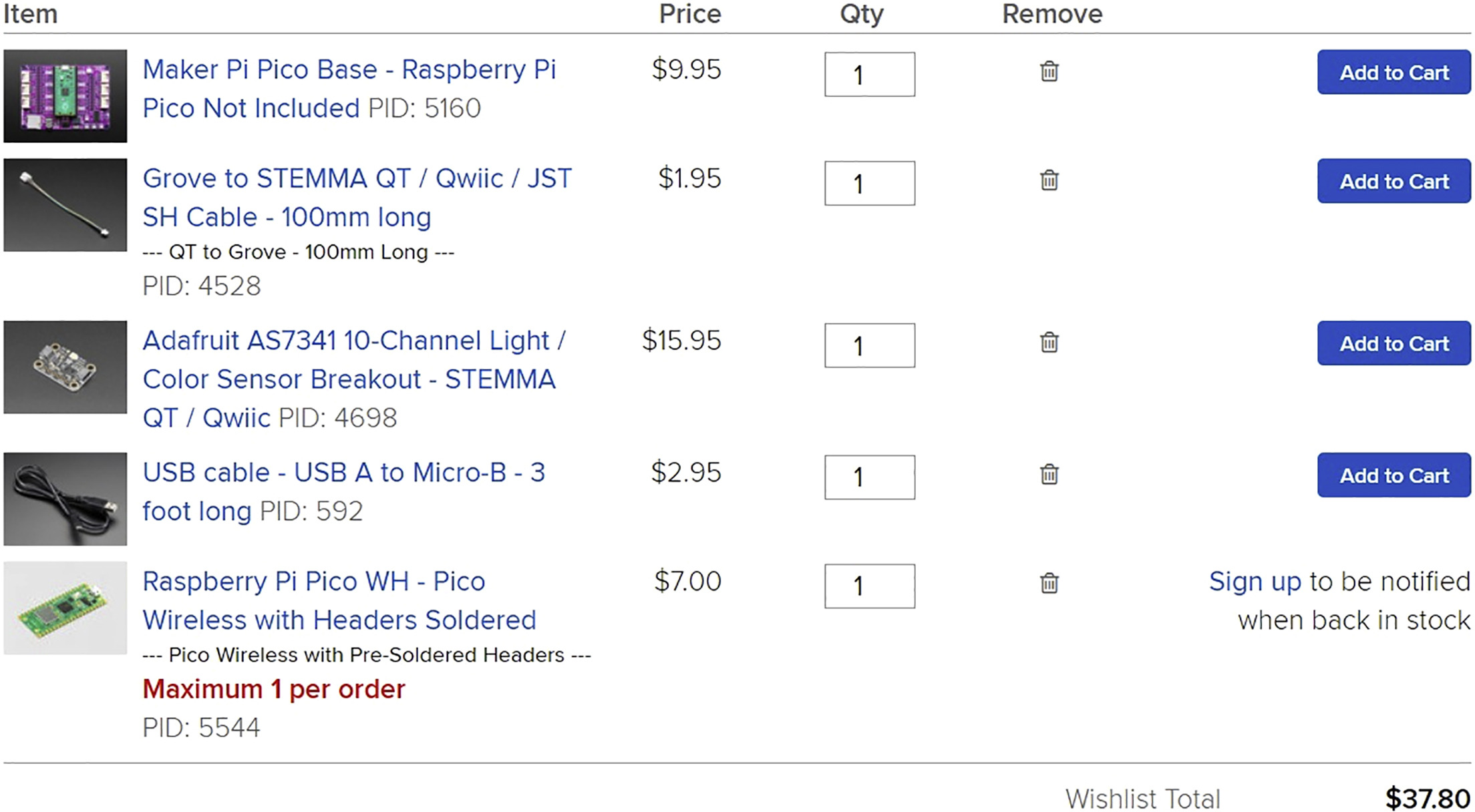Open Sign up link for stock notification
This screenshot has height=812, width=1475.
(1255, 582)
